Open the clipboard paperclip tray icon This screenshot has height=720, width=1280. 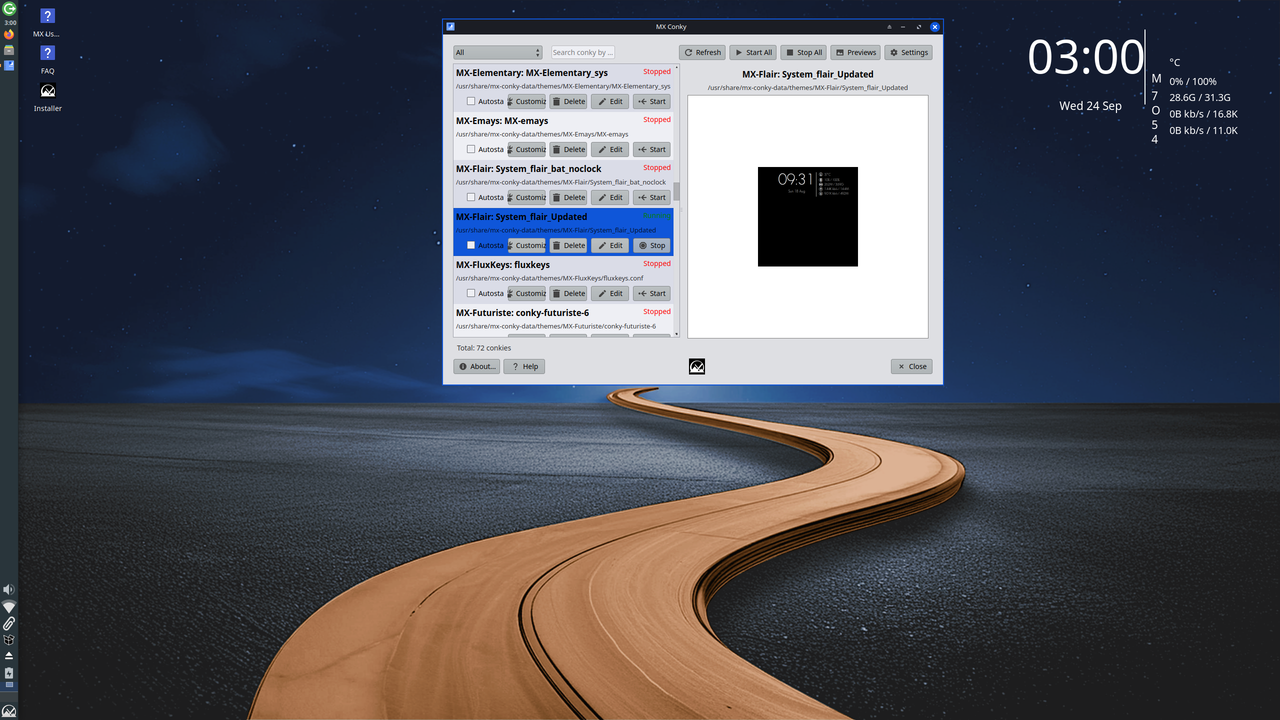click(9, 623)
